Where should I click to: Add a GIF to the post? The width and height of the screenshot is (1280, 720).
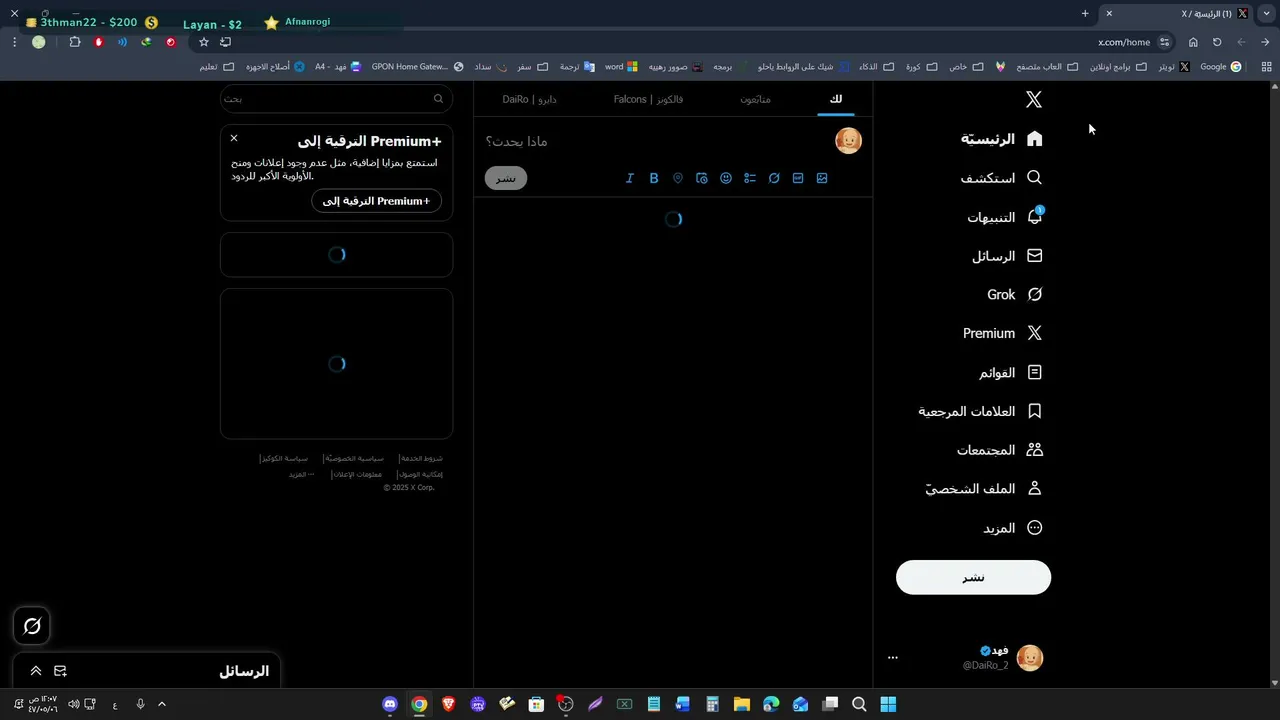(x=798, y=178)
